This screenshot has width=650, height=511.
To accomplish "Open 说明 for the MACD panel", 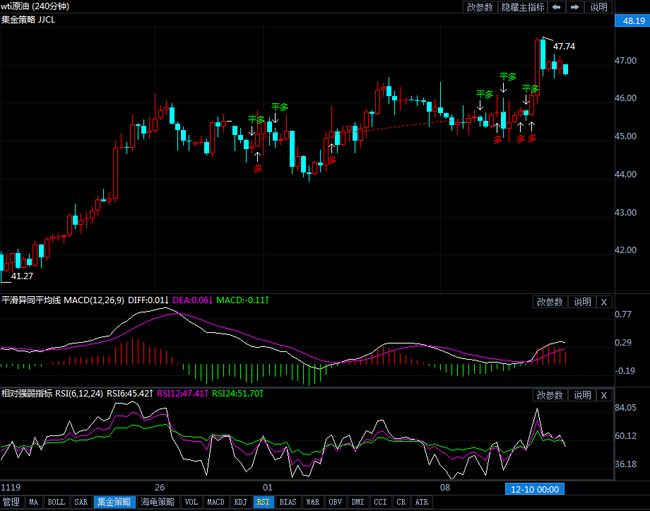I will pos(582,301).
